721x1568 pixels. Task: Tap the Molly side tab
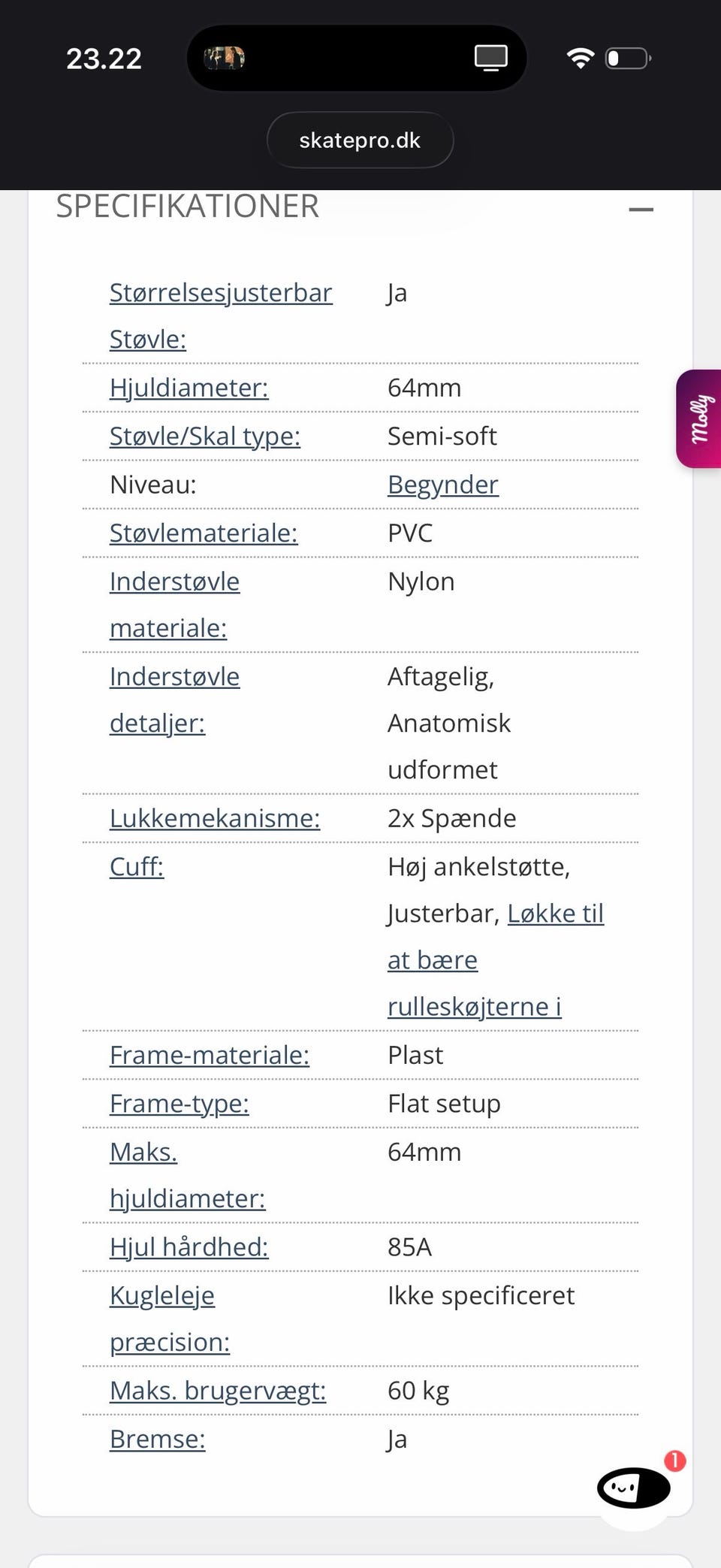coord(699,418)
